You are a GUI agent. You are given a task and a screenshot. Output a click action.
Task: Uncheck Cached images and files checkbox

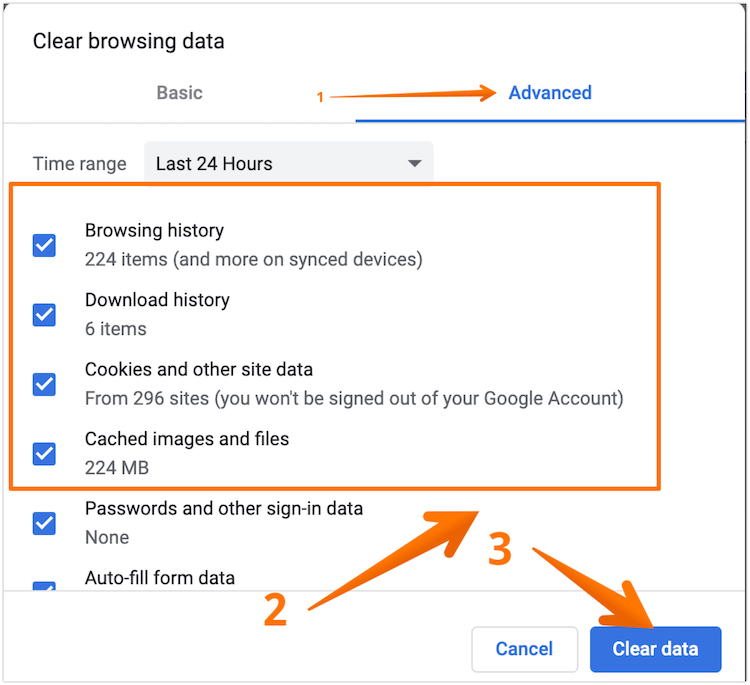[44, 453]
